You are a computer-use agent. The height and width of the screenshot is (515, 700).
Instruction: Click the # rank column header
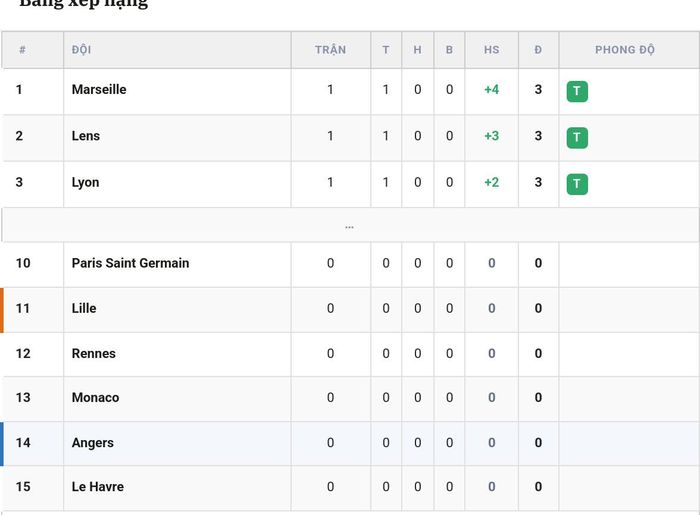coord(22,50)
